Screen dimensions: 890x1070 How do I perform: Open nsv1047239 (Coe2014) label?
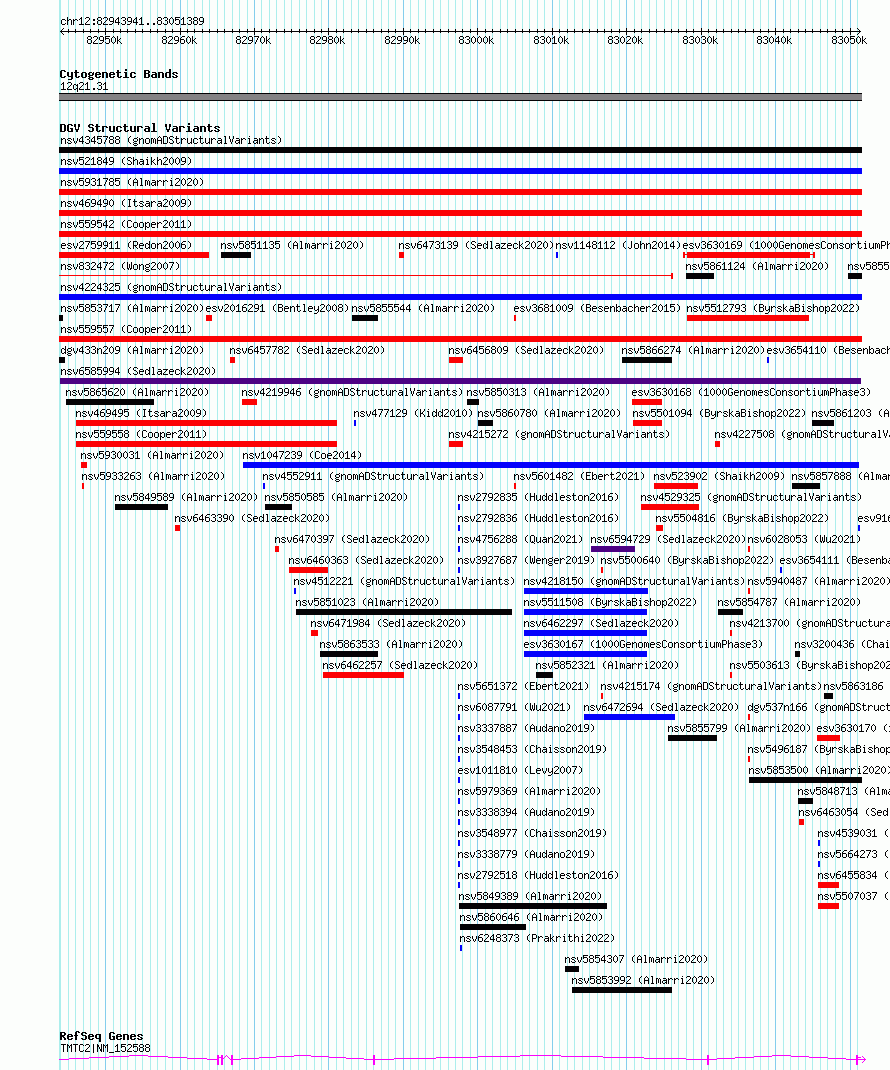point(302,455)
